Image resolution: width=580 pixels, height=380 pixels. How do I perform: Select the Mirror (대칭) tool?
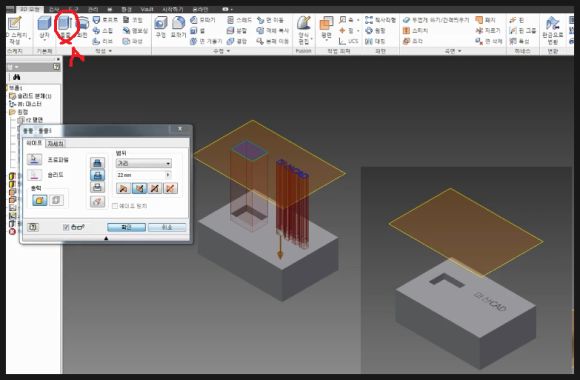375,41
